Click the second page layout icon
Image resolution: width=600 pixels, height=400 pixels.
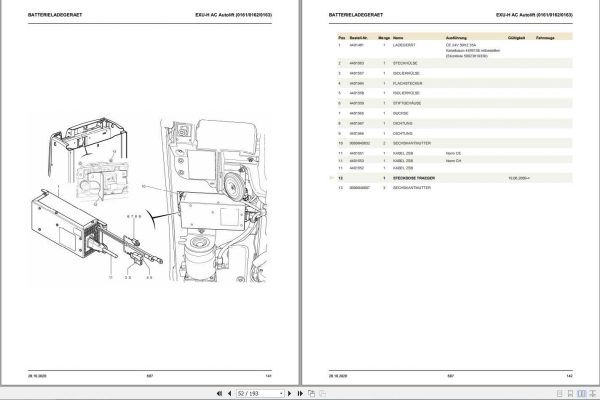(570, 393)
